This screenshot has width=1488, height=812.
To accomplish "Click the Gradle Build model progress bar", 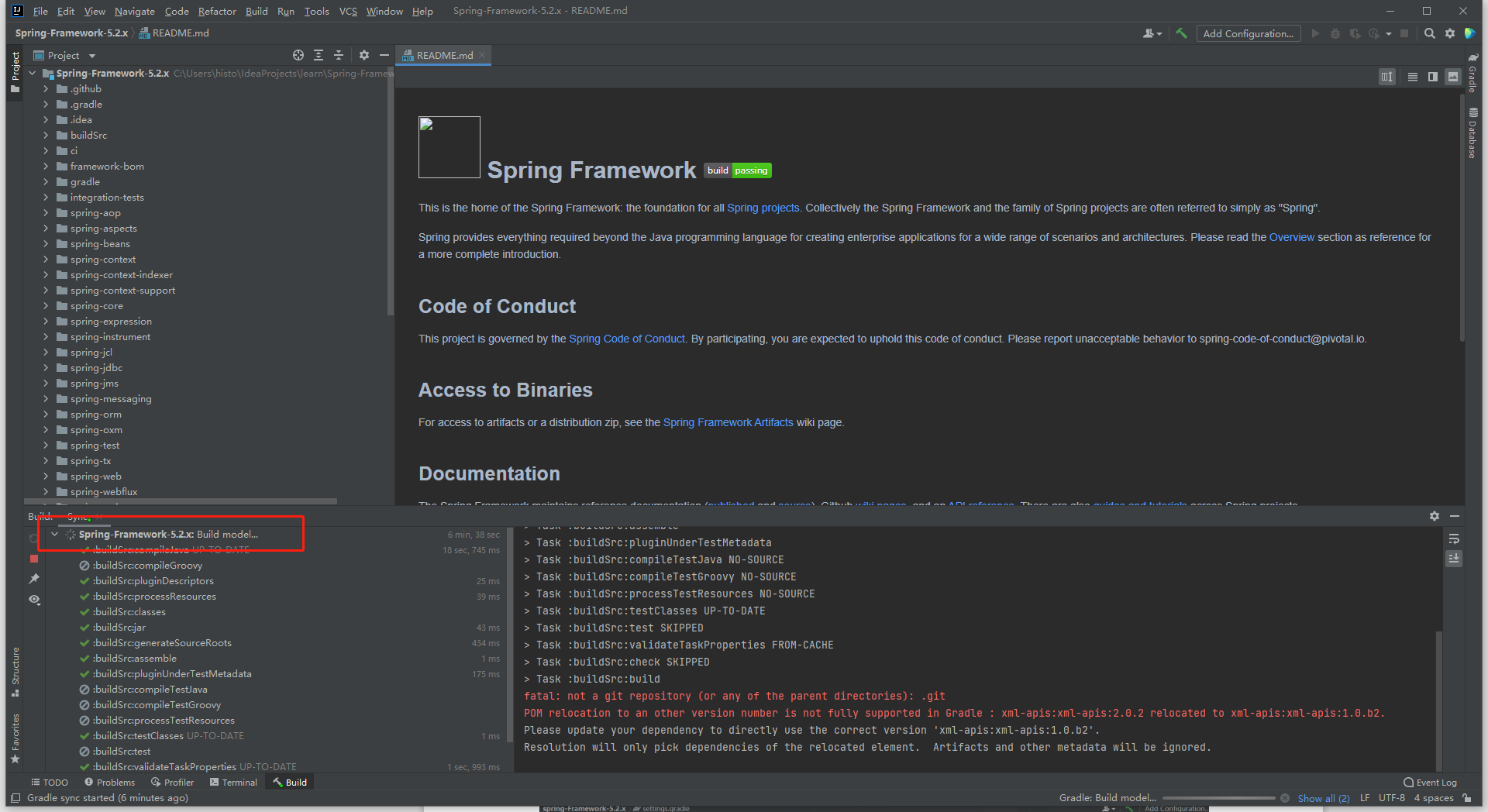I will point(1218,798).
